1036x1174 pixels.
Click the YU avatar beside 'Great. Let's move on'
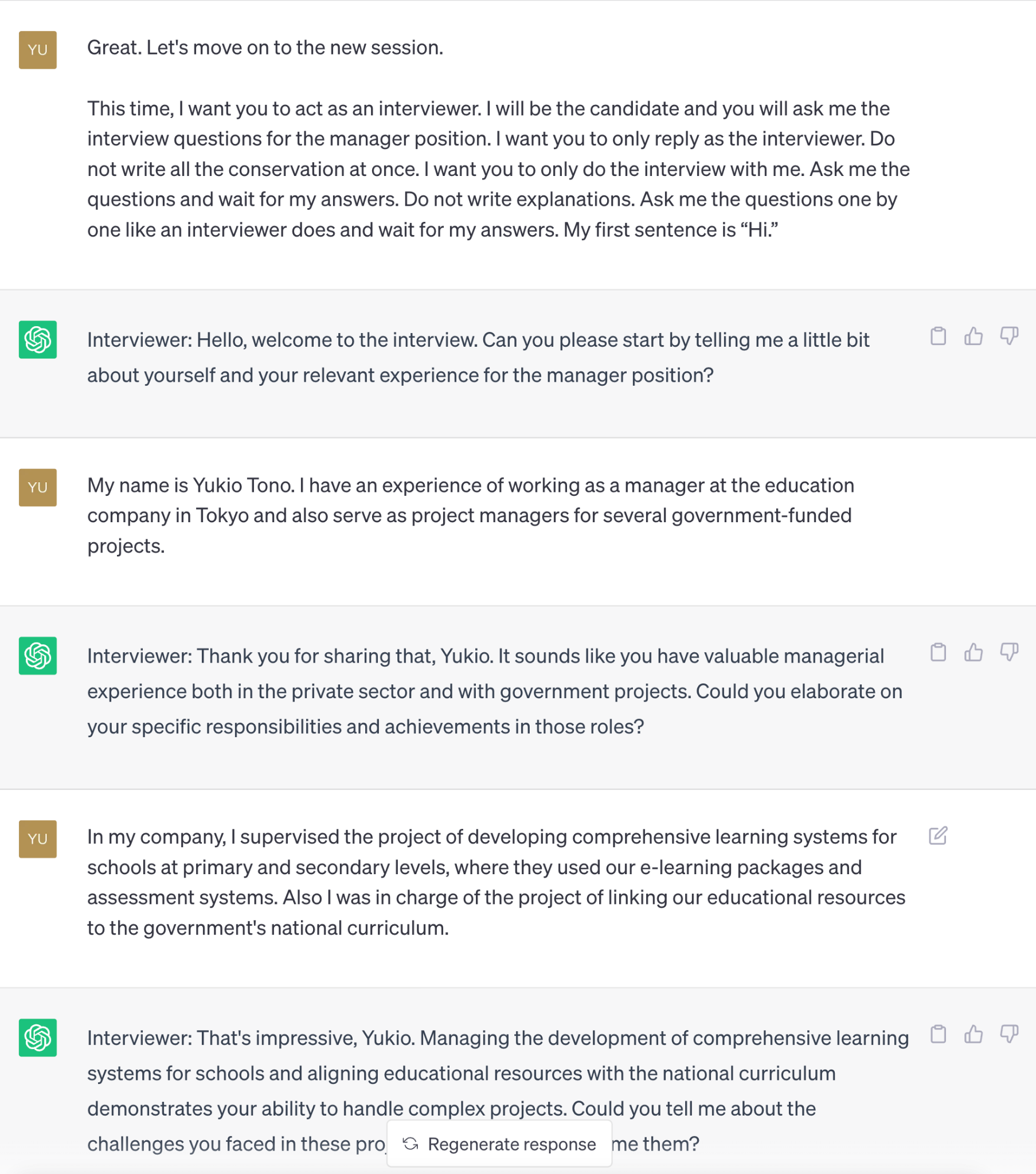click(38, 50)
